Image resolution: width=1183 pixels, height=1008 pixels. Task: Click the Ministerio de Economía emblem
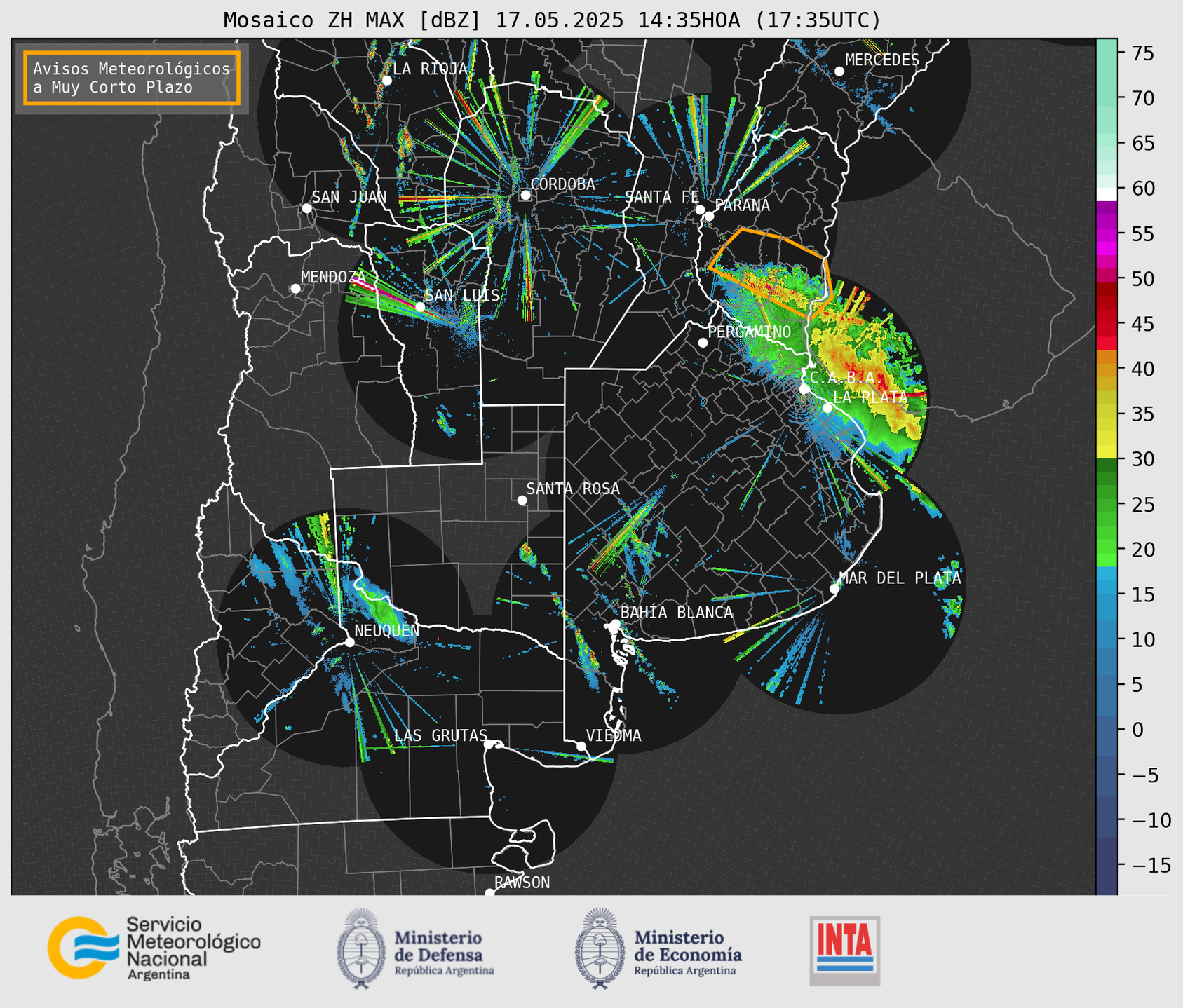point(600,948)
